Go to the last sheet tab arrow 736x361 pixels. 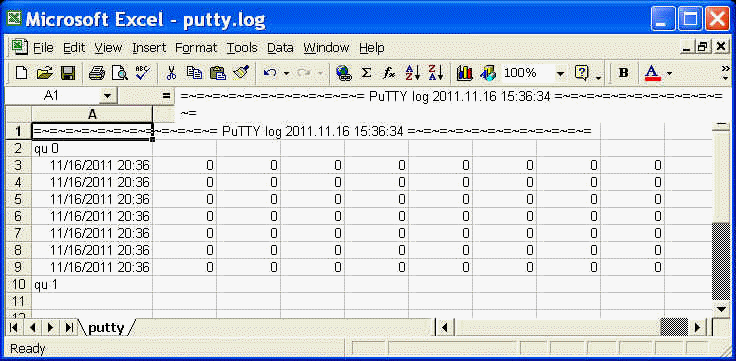point(69,327)
